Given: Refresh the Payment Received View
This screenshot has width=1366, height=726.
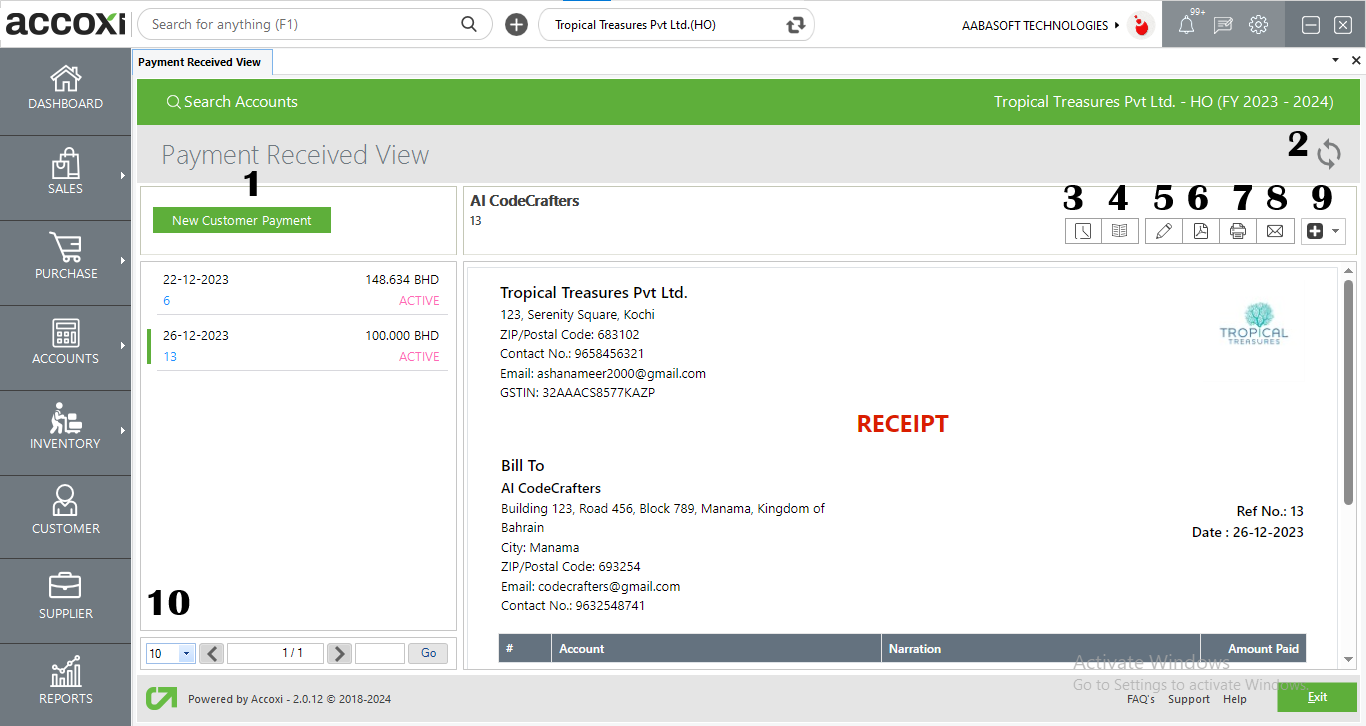Looking at the screenshot, I should [1329, 155].
